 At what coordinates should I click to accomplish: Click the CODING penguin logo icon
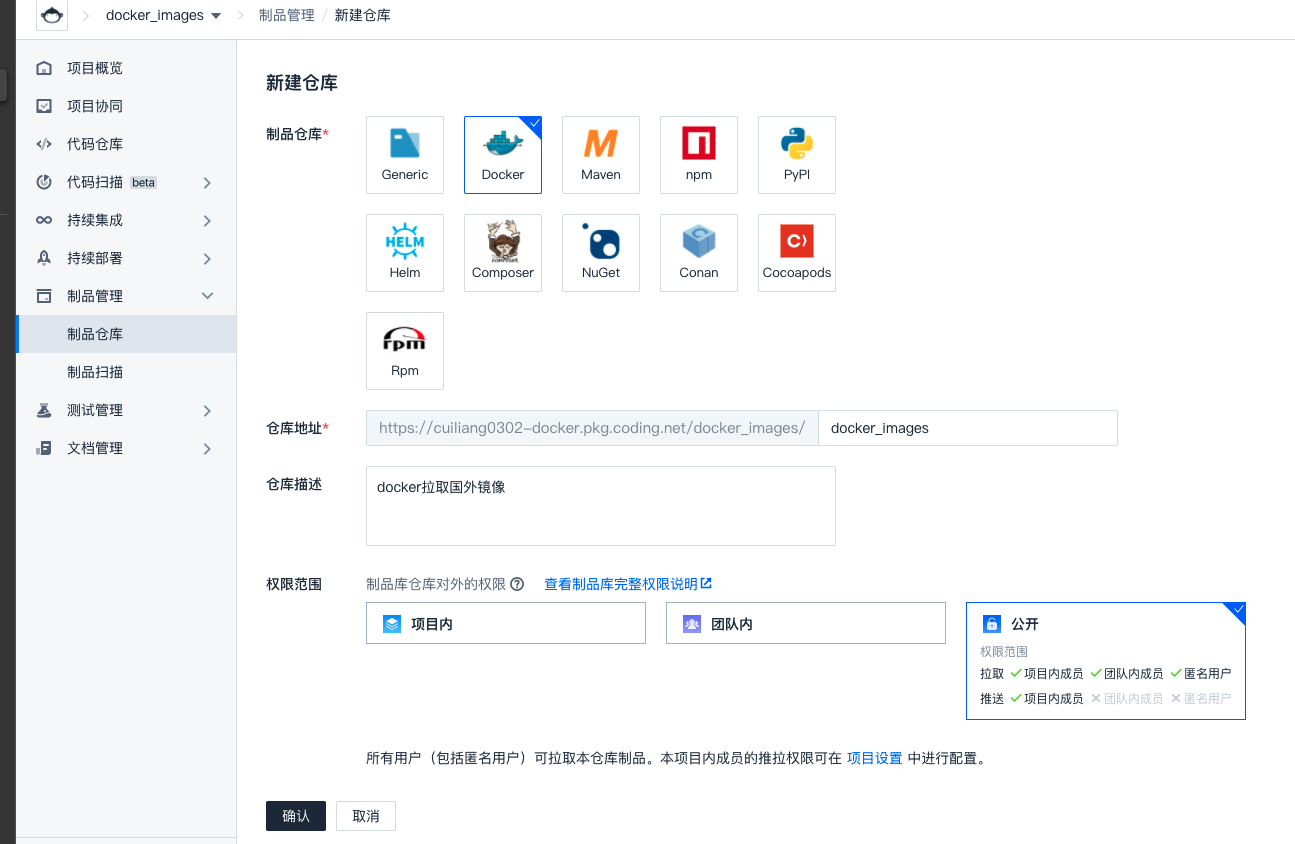[52, 15]
